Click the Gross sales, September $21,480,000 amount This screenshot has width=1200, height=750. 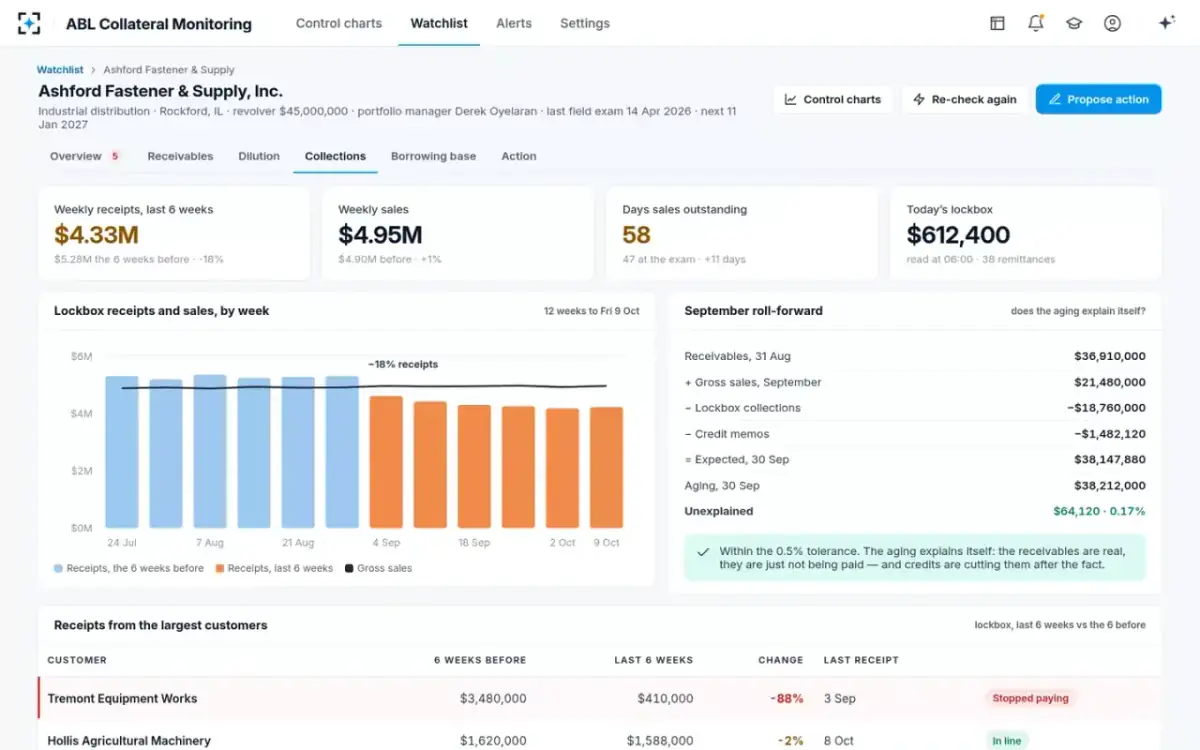click(x=1110, y=382)
